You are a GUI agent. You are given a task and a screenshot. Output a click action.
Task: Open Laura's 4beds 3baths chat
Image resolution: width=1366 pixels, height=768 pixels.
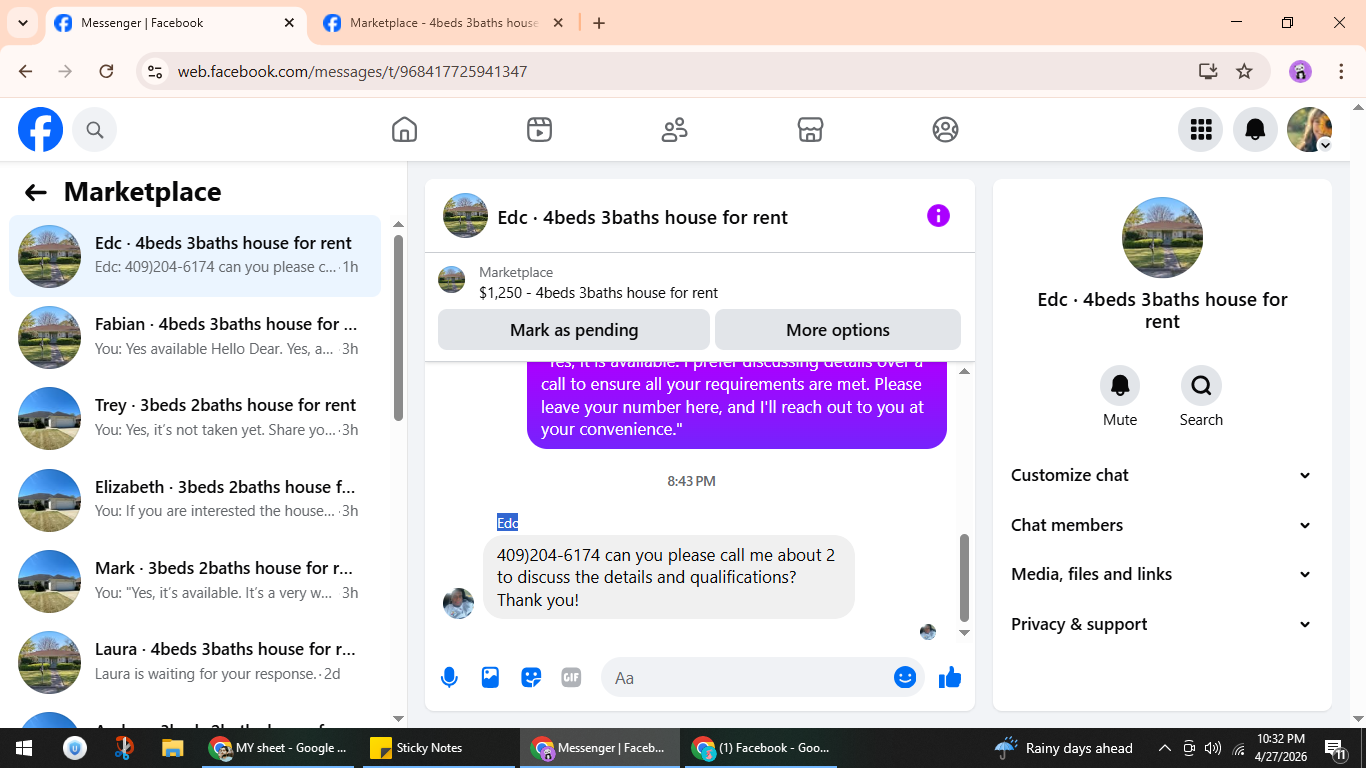[195, 662]
